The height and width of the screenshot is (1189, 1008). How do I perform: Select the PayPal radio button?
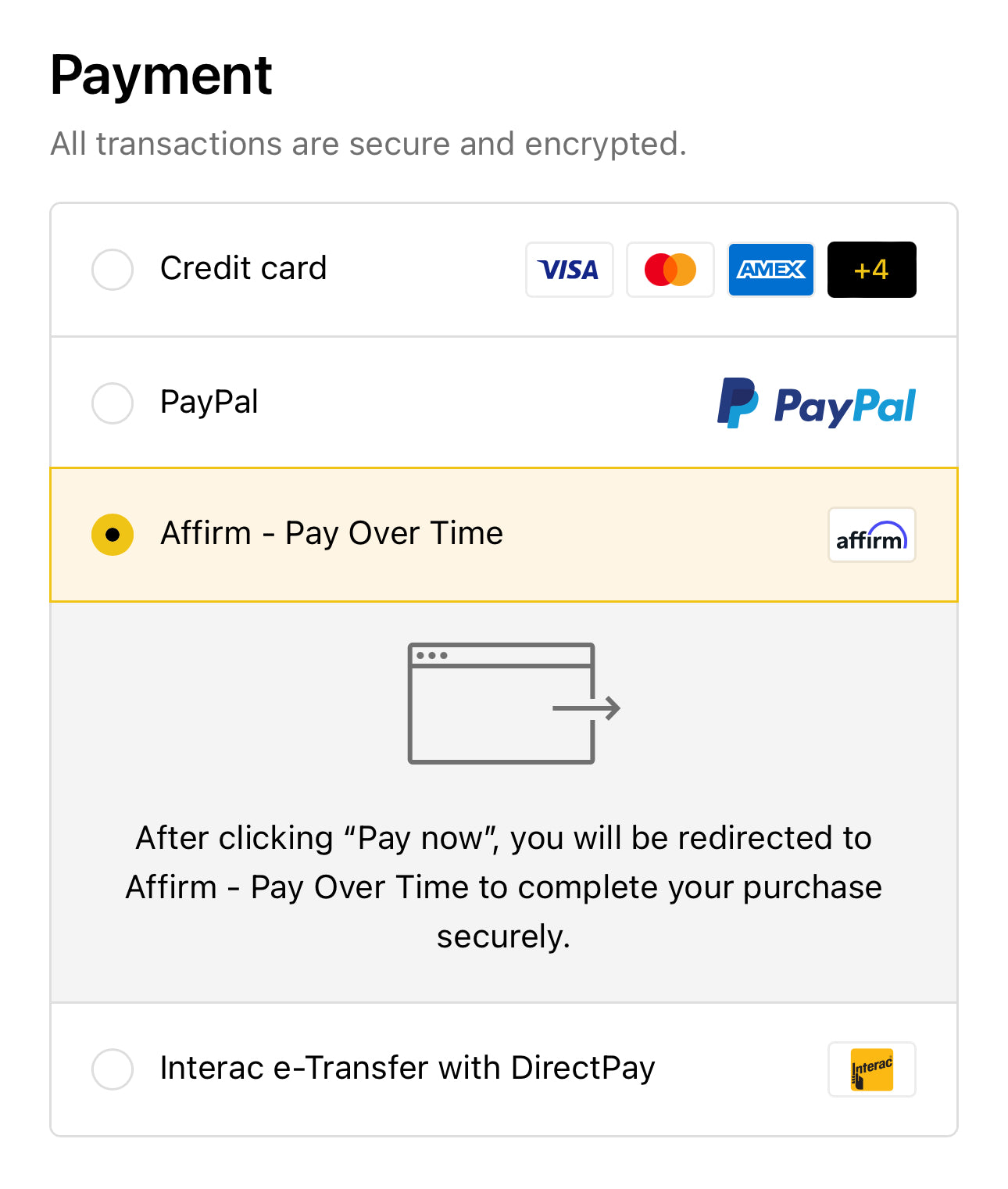tap(113, 403)
